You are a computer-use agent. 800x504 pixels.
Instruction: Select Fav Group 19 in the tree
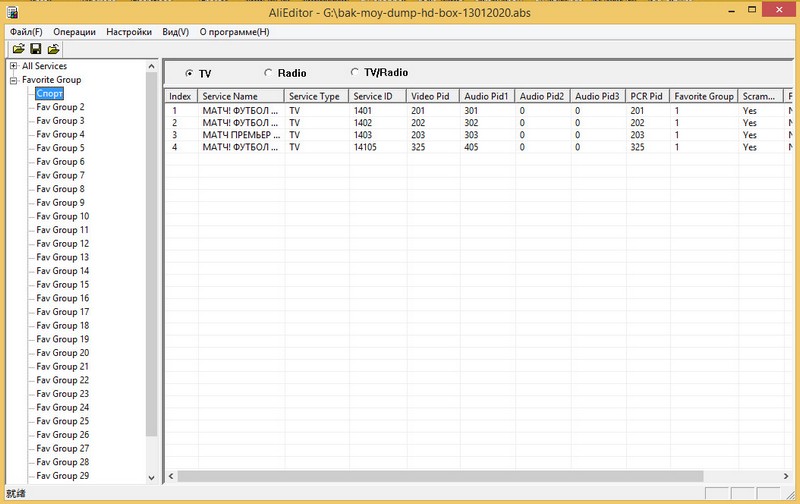click(x=62, y=339)
